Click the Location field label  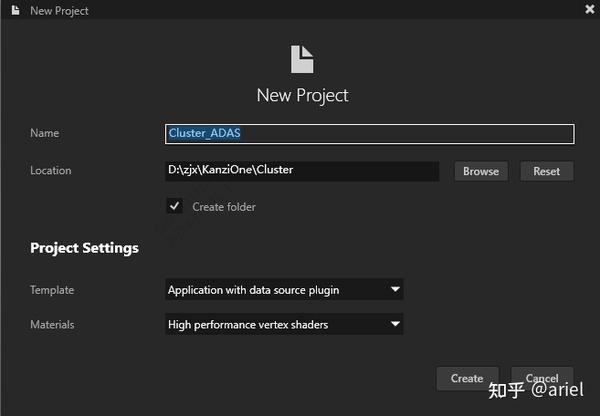point(51,171)
